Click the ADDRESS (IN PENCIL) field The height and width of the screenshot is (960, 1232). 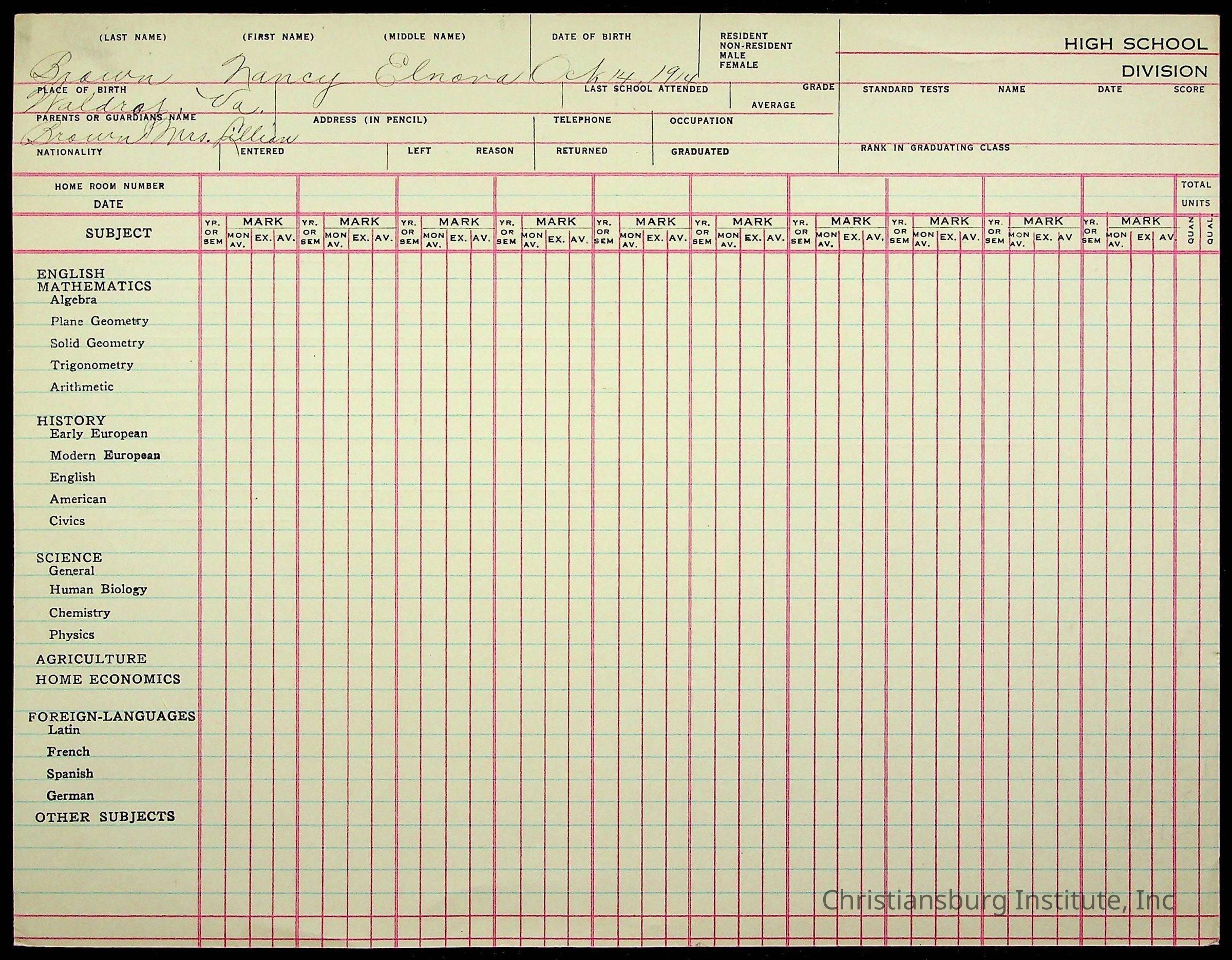coord(369,120)
